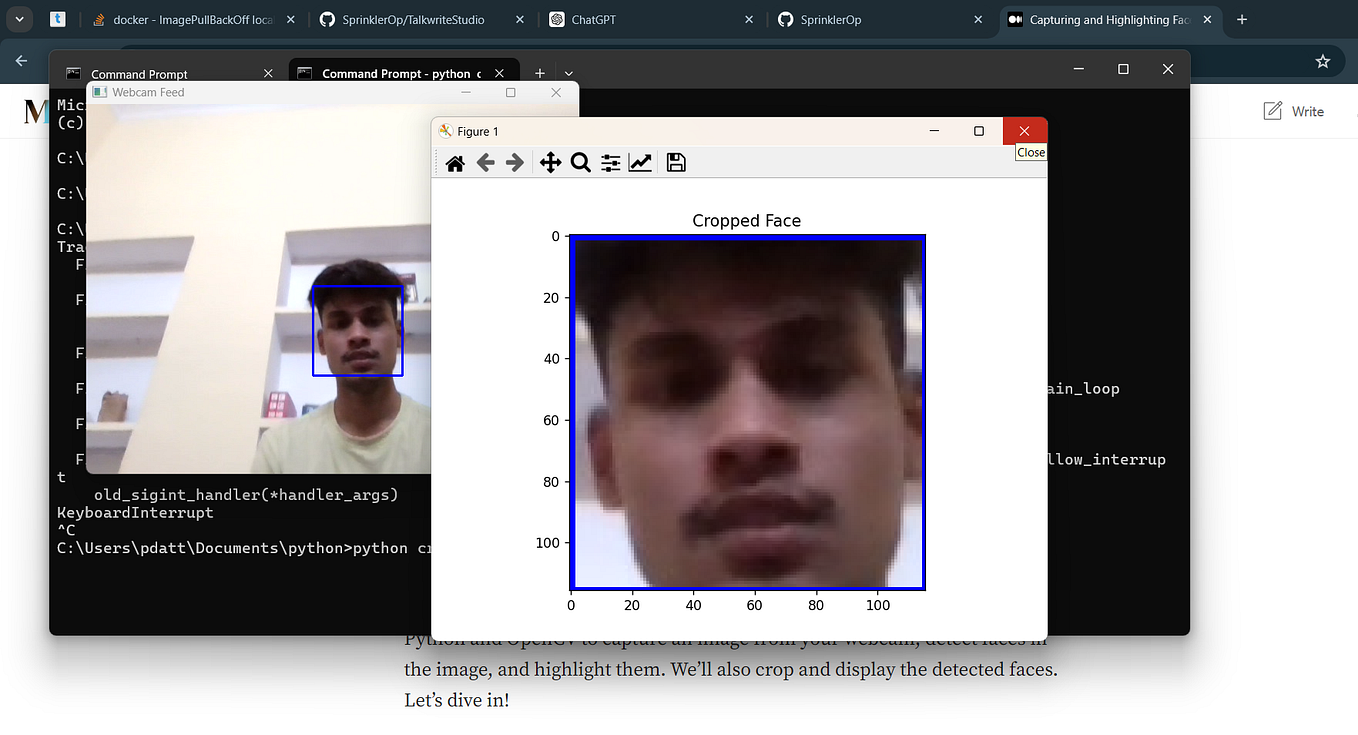1358x735 pixels.
Task: Open a new browser tab with the plus button
Action: pos(1242,18)
